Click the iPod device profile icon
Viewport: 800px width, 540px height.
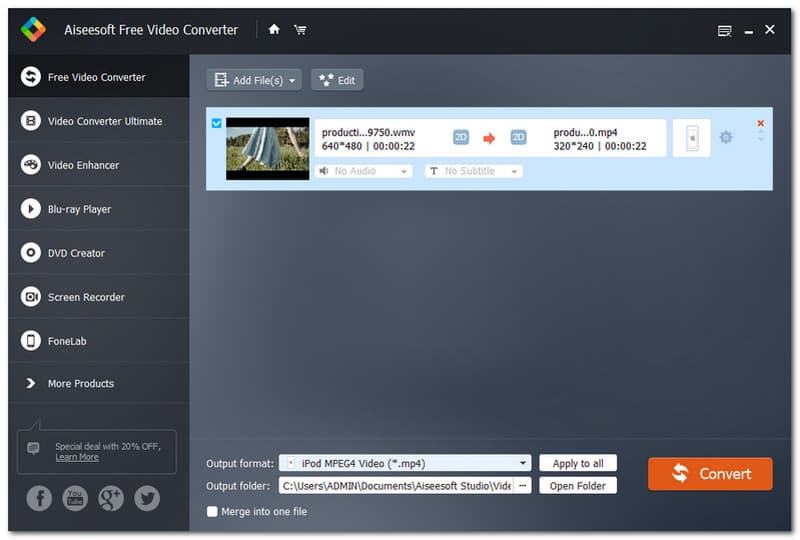pyautogui.click(x=692, y=139)
